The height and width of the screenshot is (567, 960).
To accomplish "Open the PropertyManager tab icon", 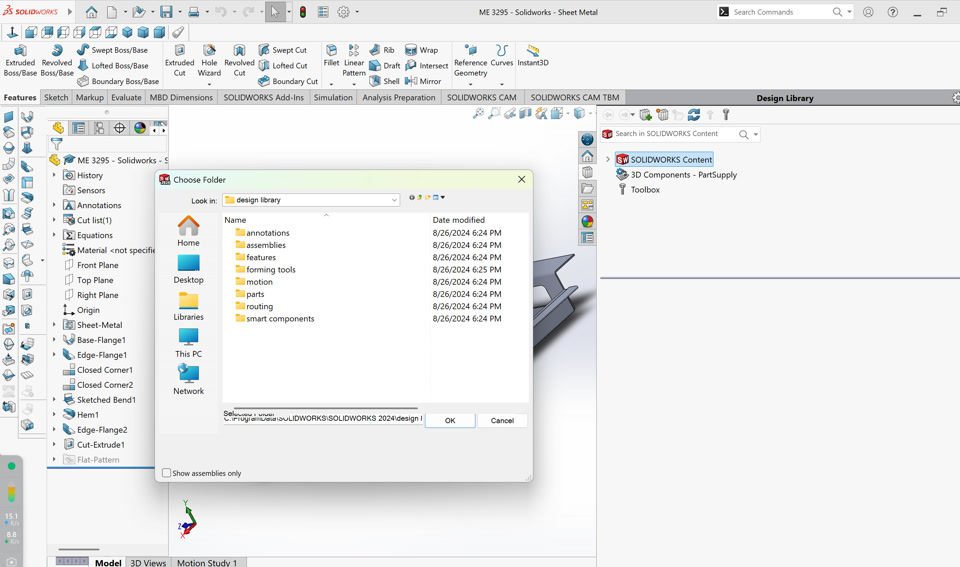I will coord(78,128).
